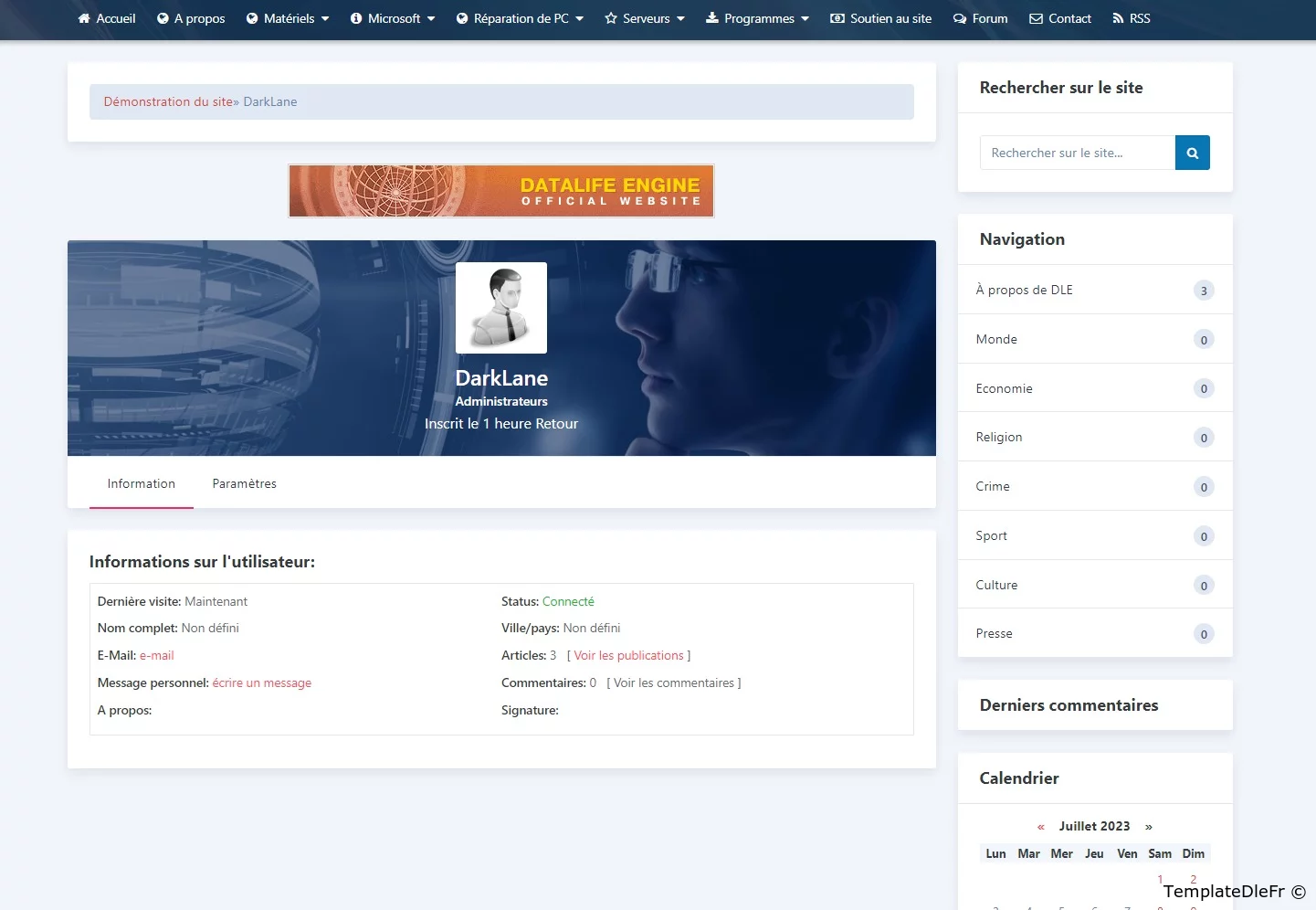
Task: Click the écrire un message link
Action: (261, 683)
